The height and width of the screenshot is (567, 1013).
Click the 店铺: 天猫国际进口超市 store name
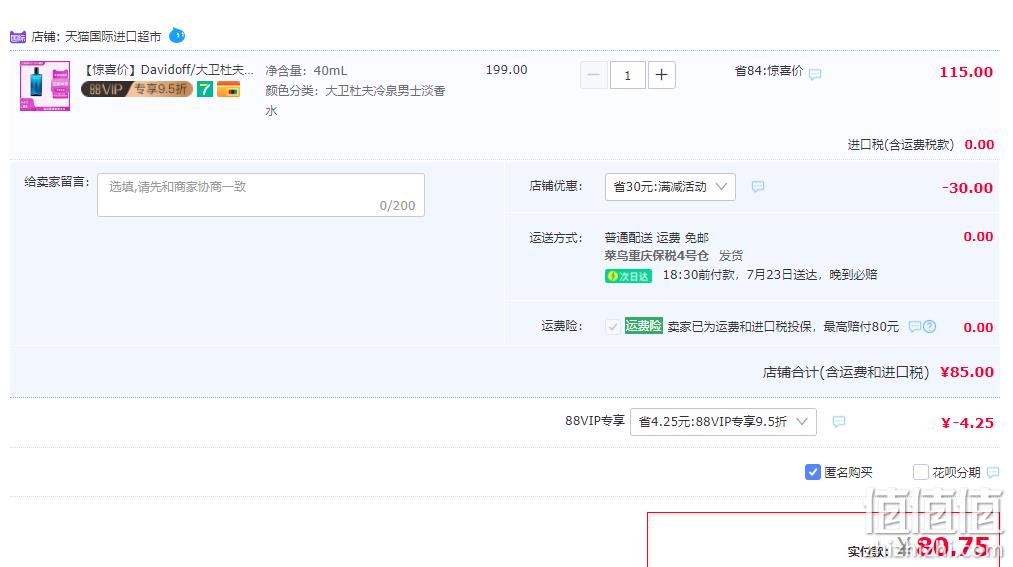tap(96, 37)
